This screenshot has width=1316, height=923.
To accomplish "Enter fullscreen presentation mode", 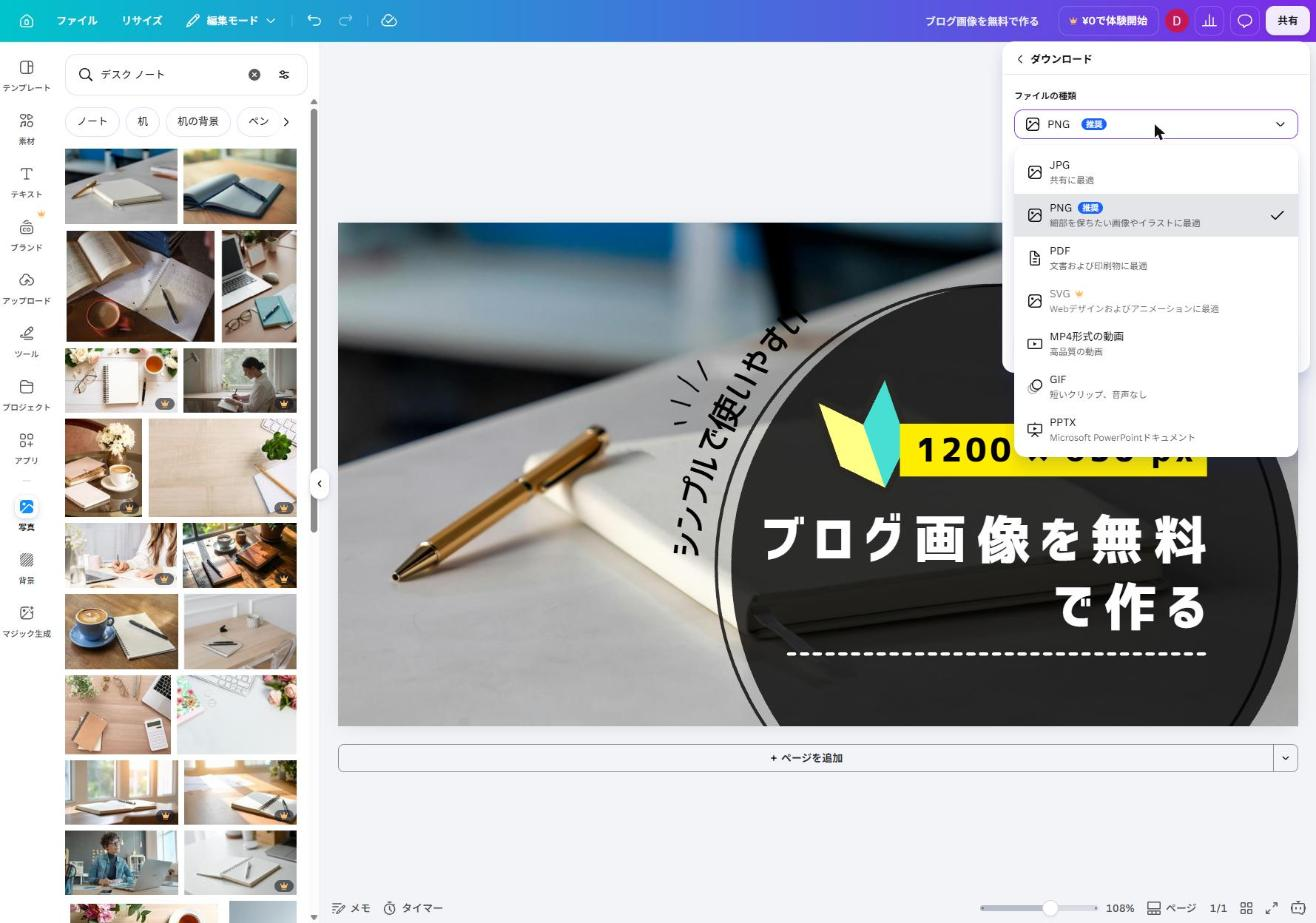I will point(1272,908).
